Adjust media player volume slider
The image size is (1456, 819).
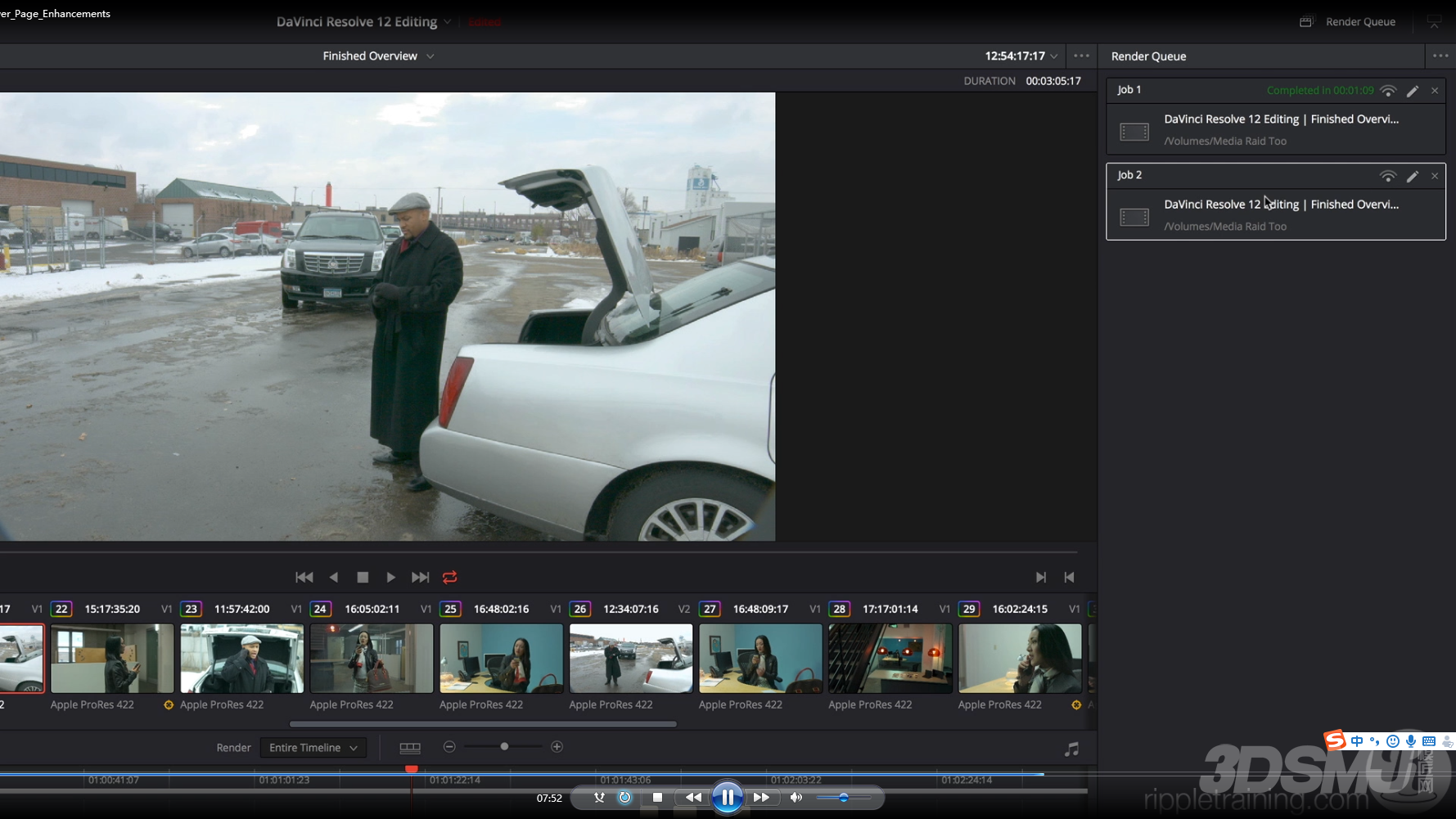[x=843, y=797]
